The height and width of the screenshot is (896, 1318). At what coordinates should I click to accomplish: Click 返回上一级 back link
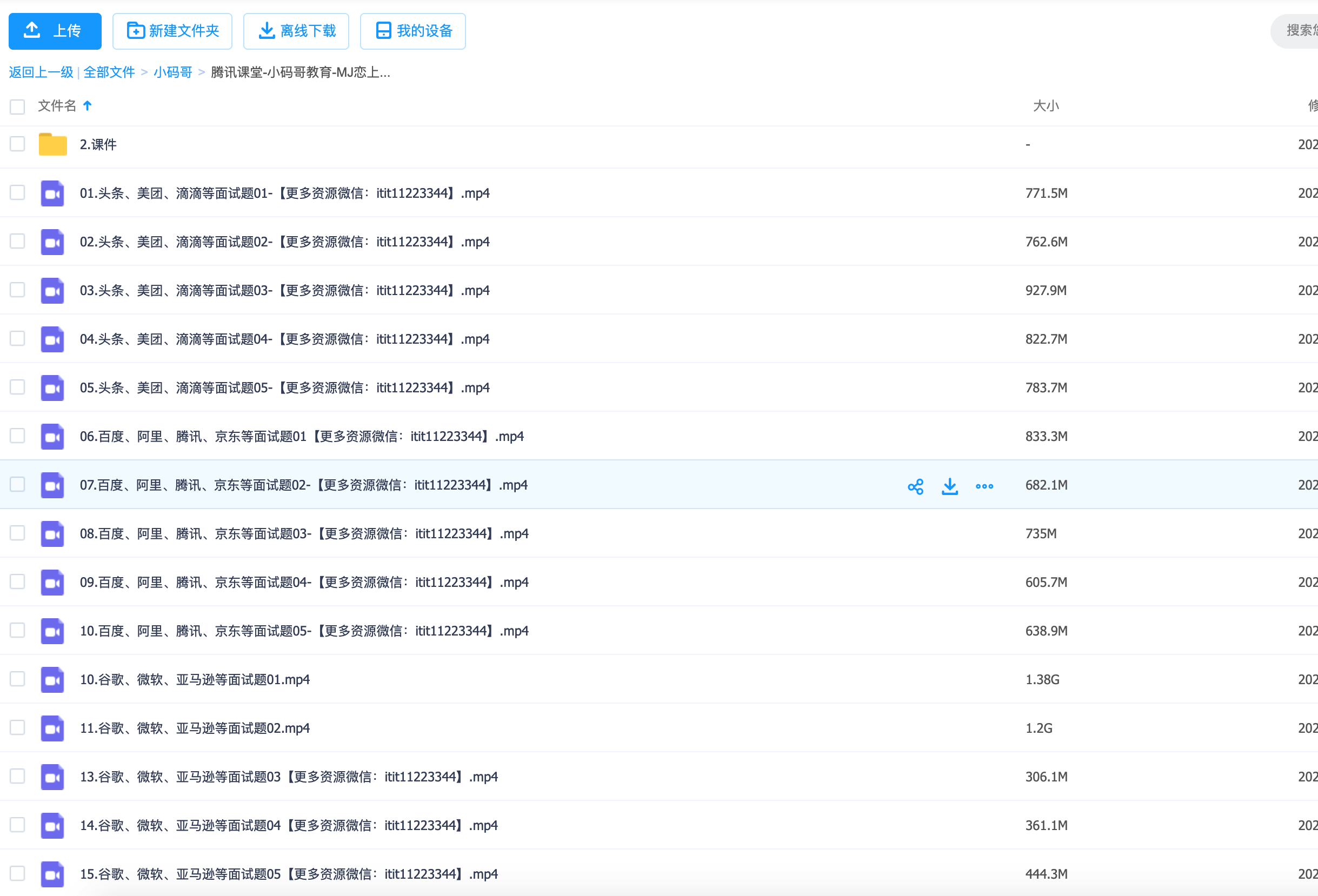[41, 72]
